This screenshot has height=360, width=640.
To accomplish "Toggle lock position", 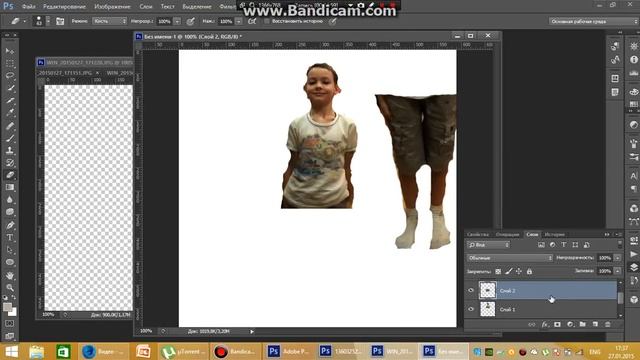I will [519, 271].
